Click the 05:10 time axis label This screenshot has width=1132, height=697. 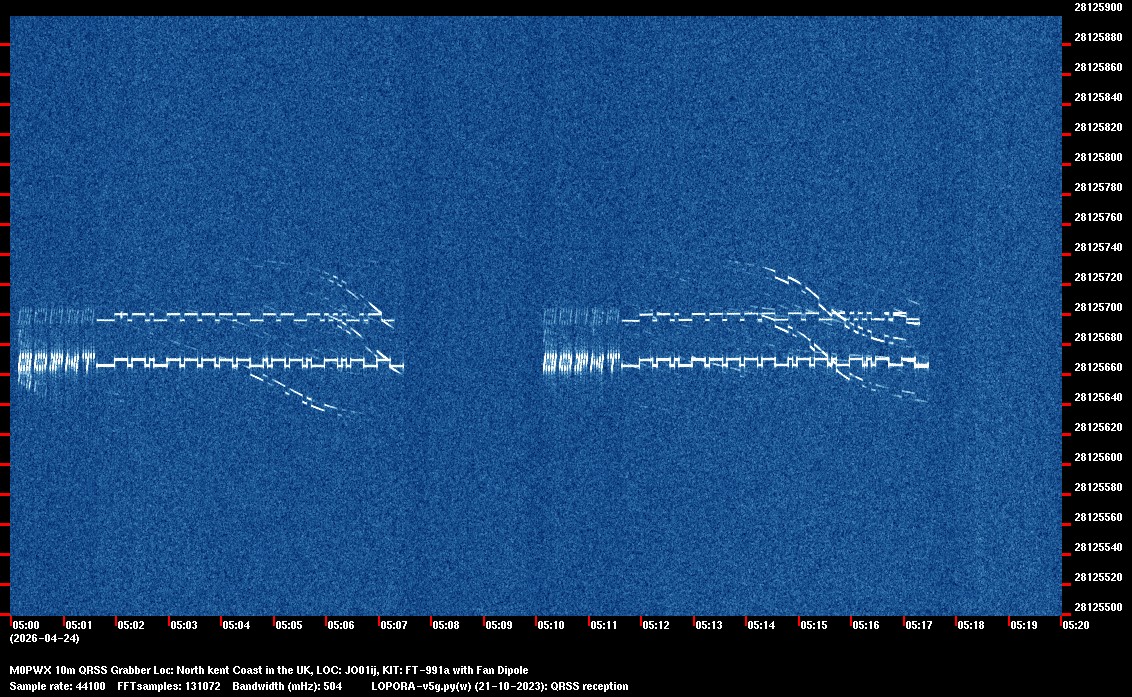tap(551, 625)
